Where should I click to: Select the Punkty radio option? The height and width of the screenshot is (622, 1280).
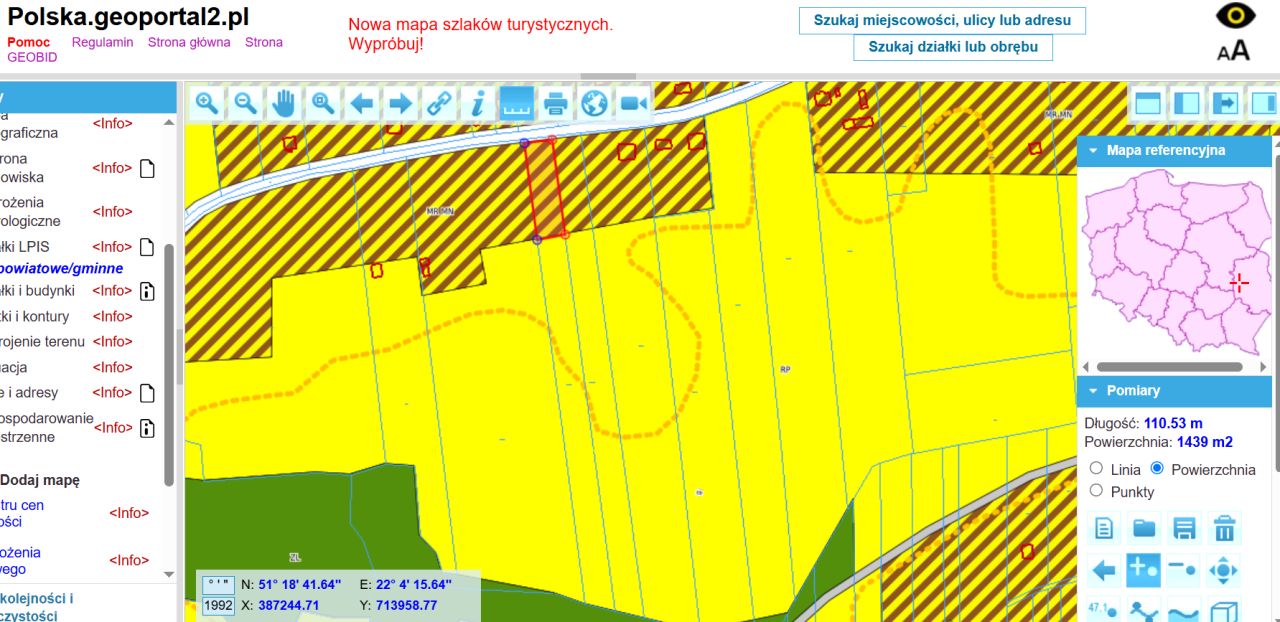[x=1096, y=490]
